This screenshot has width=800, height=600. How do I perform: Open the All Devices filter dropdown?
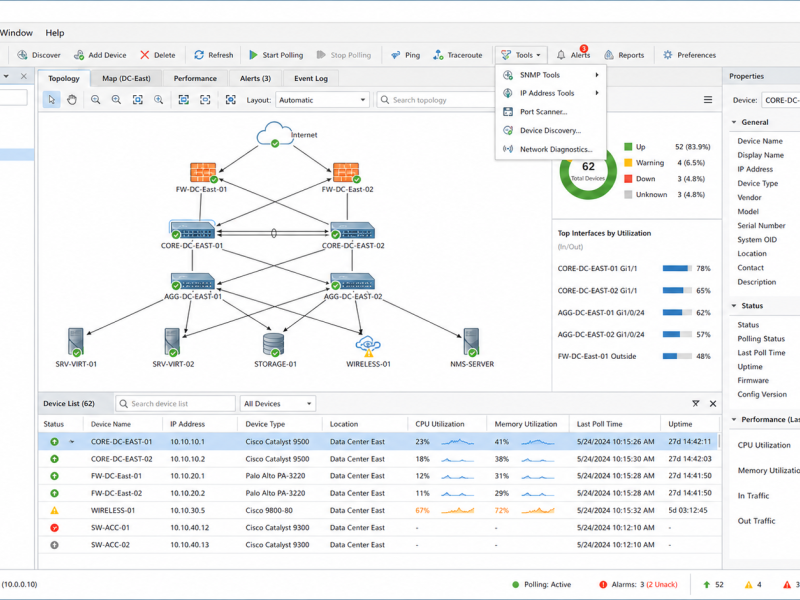[x=278, y=404]
